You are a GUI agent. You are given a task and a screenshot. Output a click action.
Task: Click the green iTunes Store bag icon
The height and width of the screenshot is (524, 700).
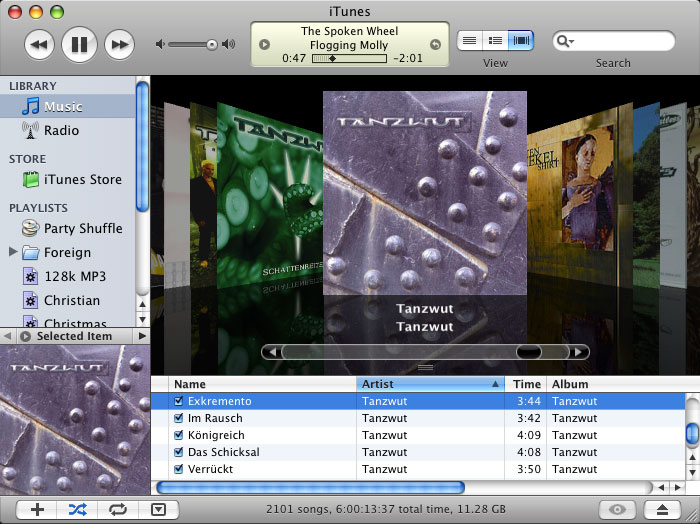coord(31,179)
